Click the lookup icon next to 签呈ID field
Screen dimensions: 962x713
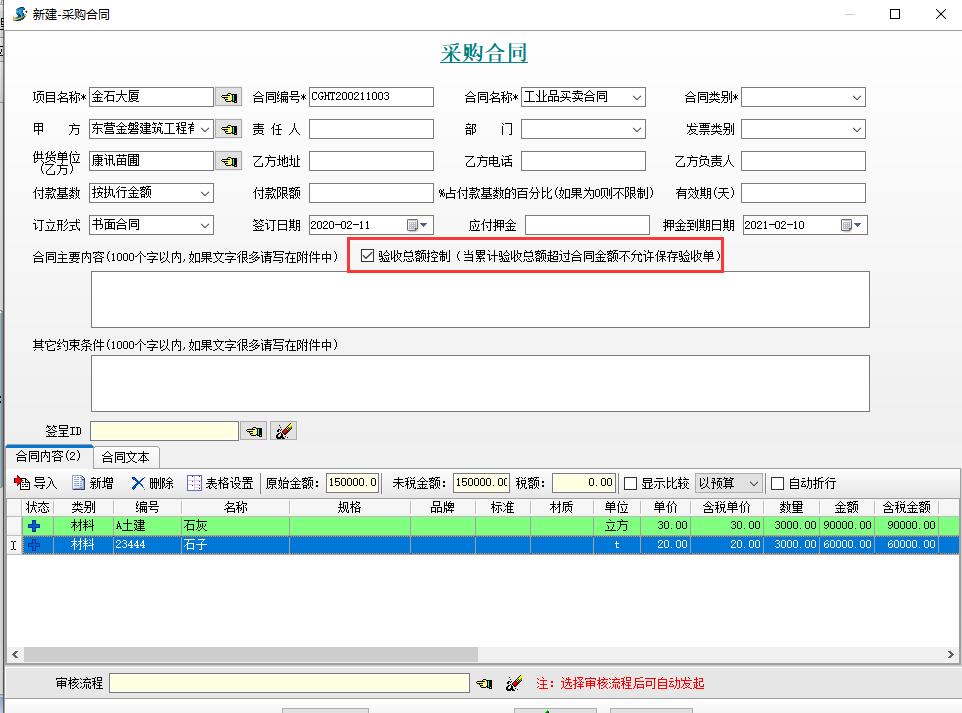254,431
